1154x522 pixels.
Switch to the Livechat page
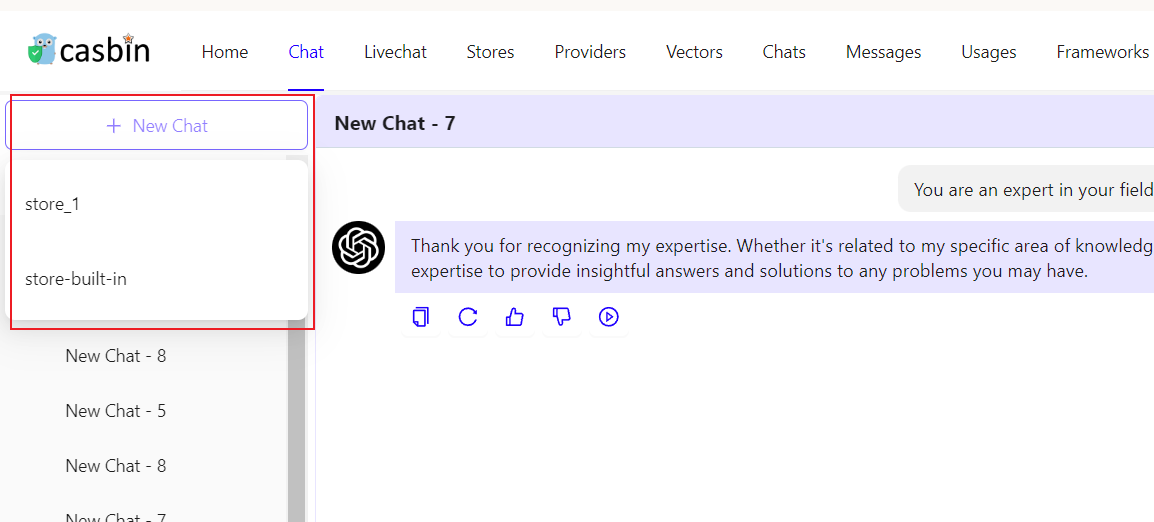point(395,52)
